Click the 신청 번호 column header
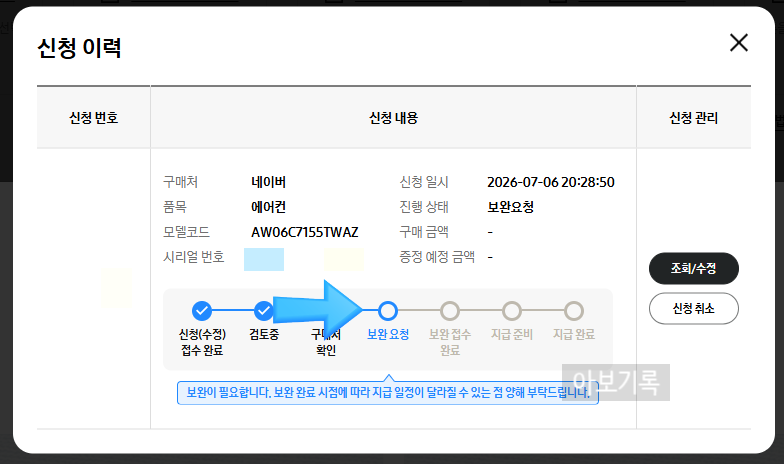 [x=94, y=118]
